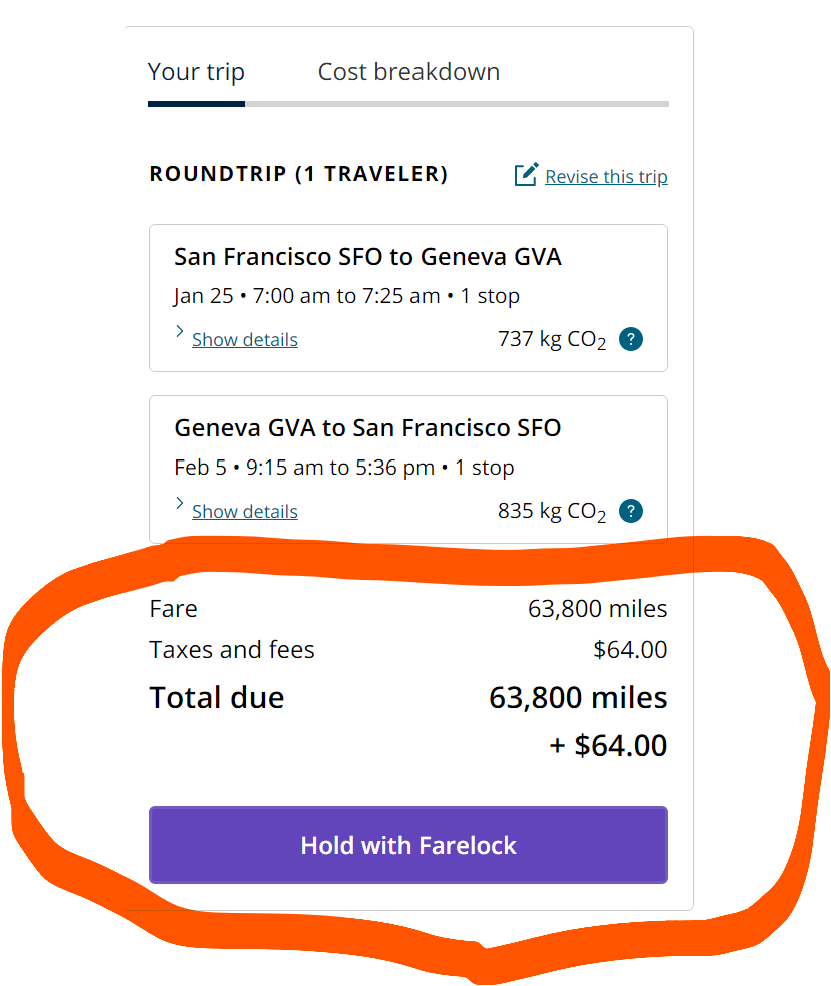Expand chevron for Geneva to San Francisco flight
Image resolution: width=831 pixels, height=986 pixels.
pos(180,502)
